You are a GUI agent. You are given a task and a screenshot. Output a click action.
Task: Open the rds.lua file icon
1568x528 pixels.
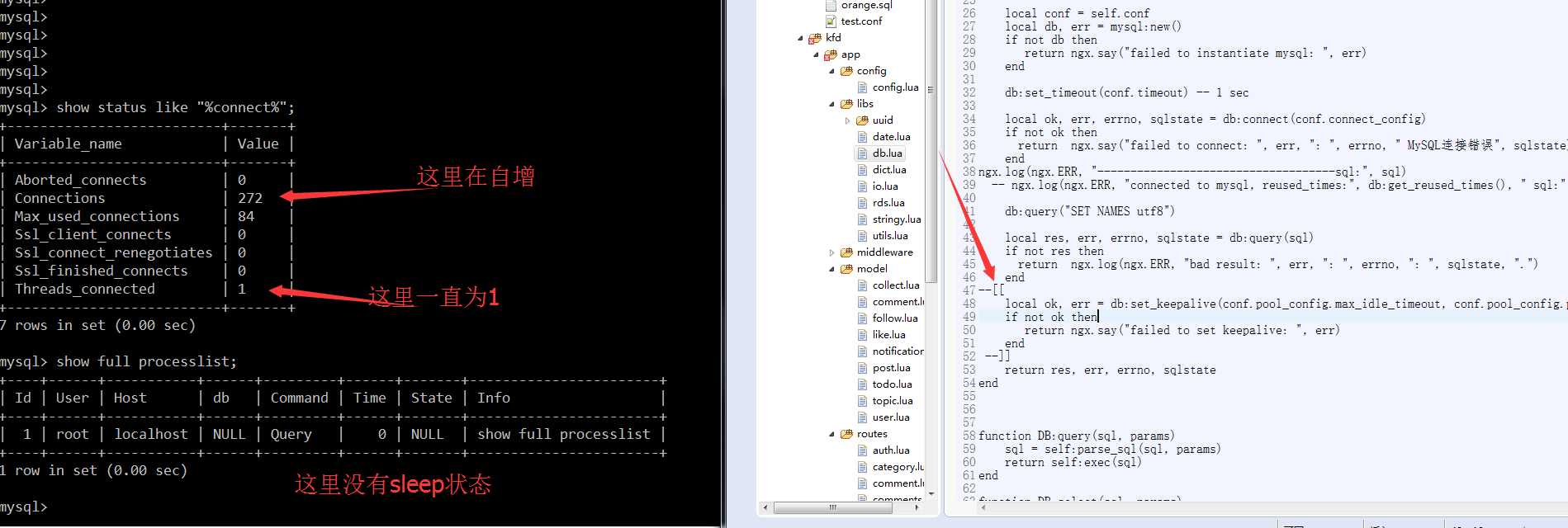tap(863, 203)
